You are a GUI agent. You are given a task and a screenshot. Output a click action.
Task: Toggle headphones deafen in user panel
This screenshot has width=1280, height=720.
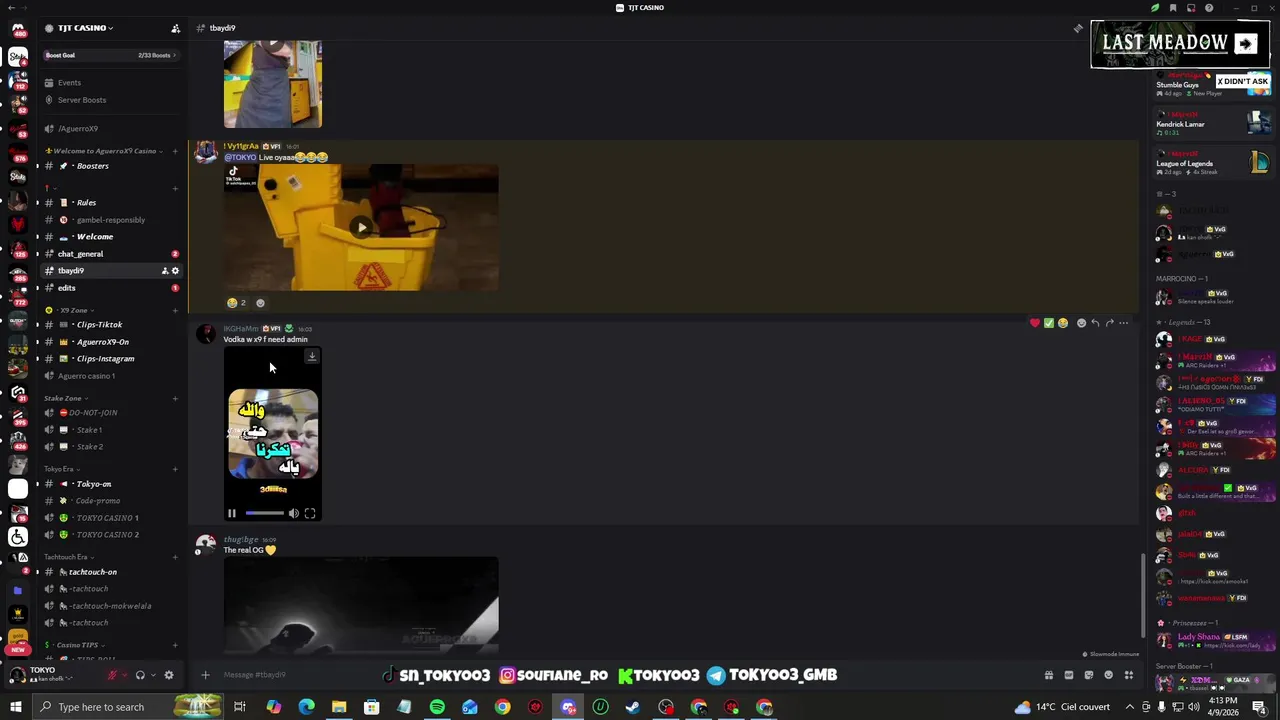(140, 675)
